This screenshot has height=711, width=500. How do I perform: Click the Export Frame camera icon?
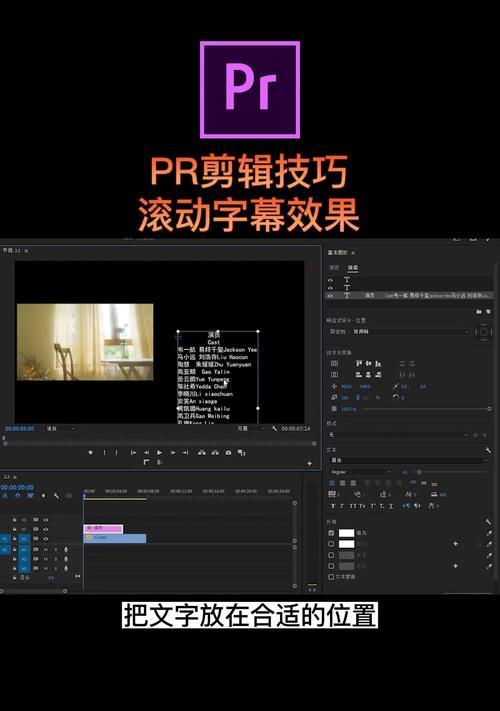(228, 453)
